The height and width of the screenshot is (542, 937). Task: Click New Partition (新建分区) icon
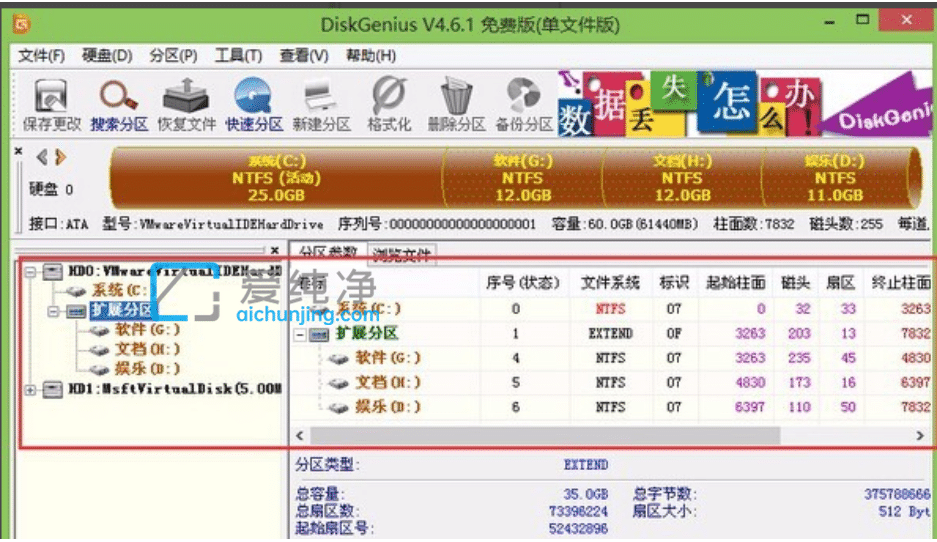point(321,105)
